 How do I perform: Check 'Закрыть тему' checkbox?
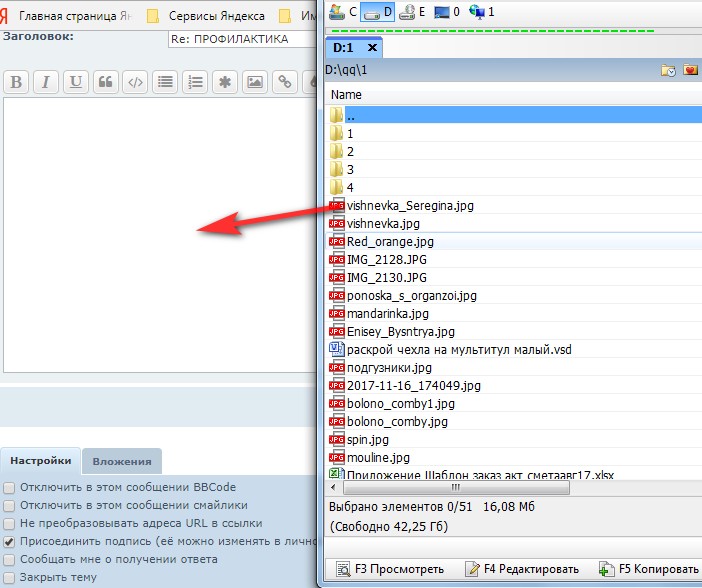coord(9,577)
